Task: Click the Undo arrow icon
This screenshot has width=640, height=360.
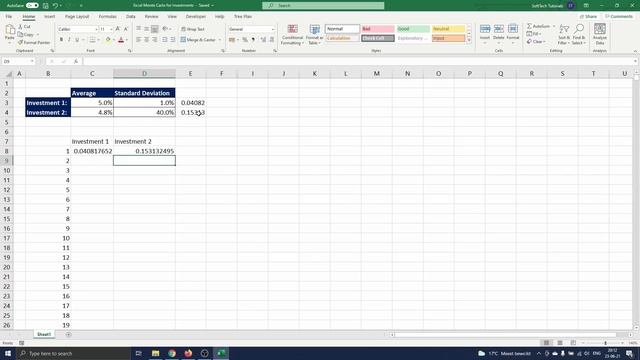Action: pyautogui.click(x=55, y=6)
